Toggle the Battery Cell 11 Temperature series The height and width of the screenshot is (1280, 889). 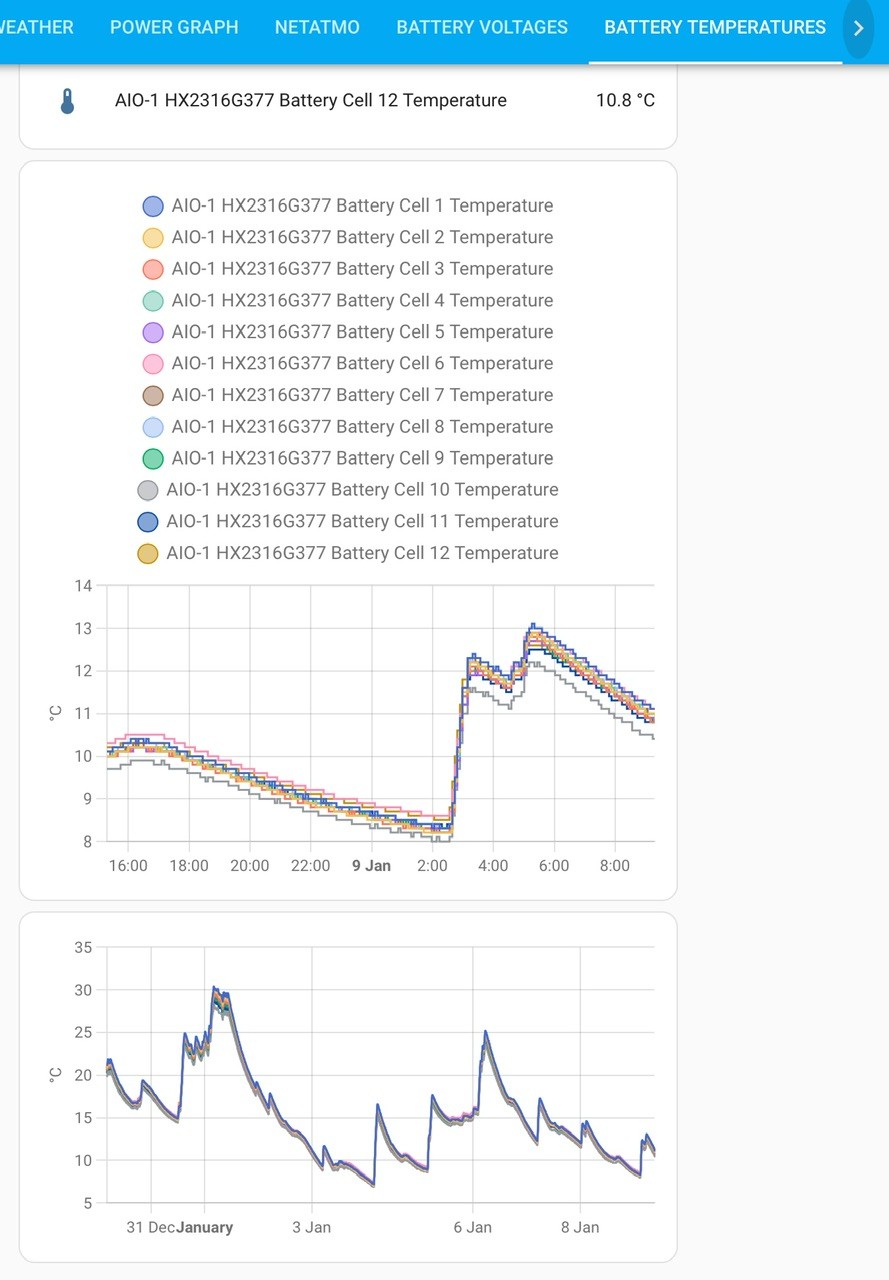[348, 521]
